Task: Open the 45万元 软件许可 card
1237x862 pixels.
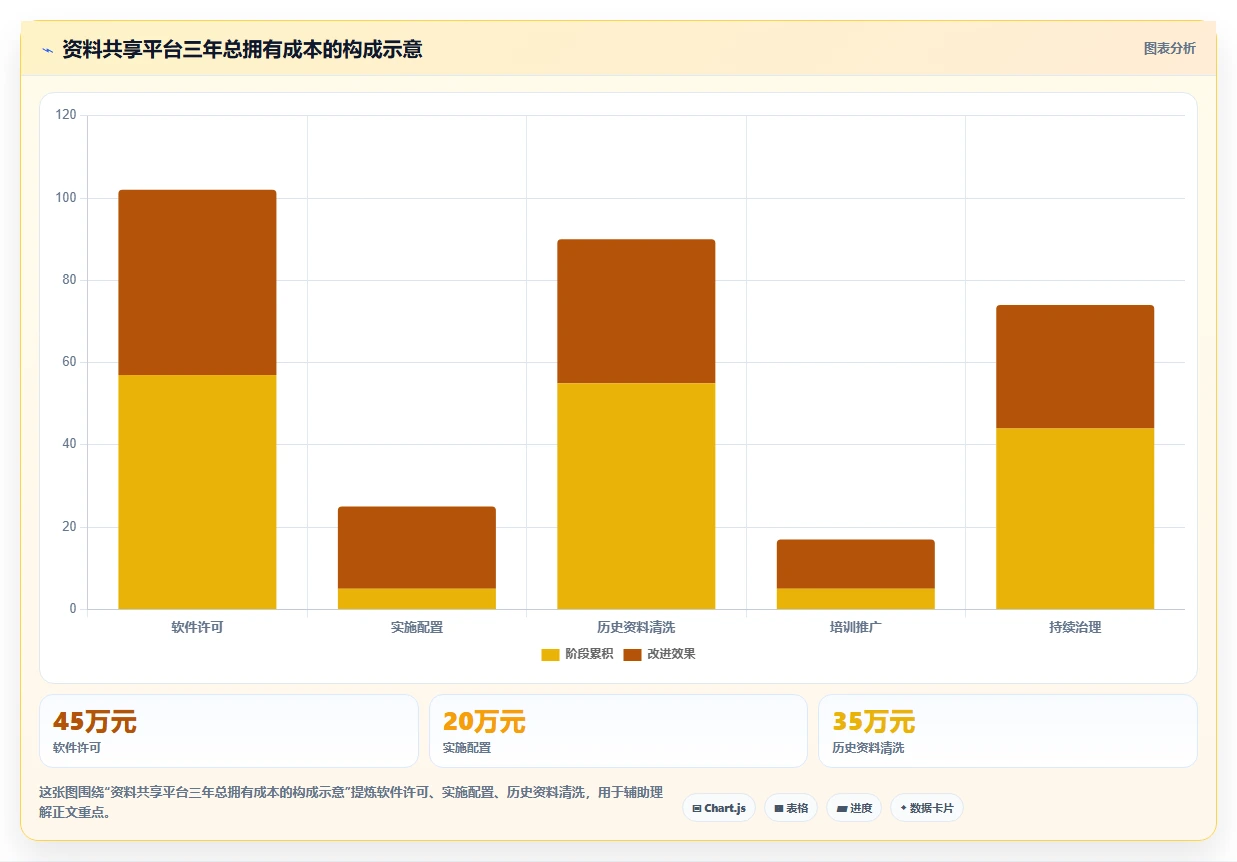Action: (229, 731)
